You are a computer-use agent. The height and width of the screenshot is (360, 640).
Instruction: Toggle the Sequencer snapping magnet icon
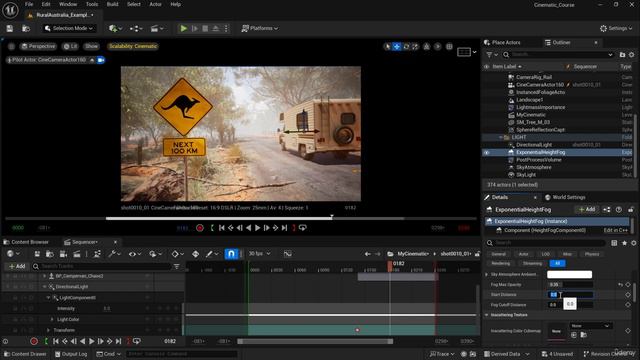pos(231,254)
